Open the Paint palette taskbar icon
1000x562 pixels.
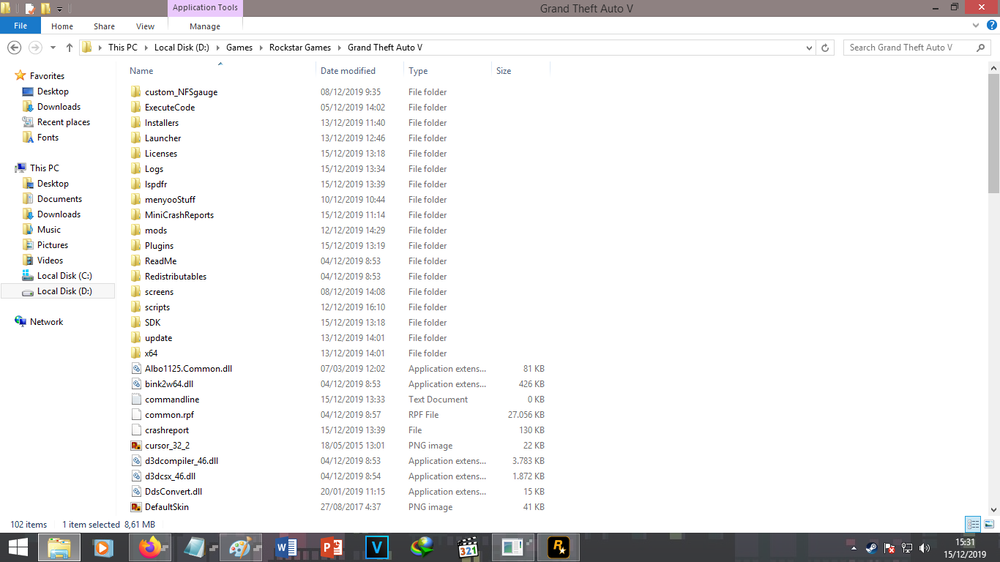240,547
